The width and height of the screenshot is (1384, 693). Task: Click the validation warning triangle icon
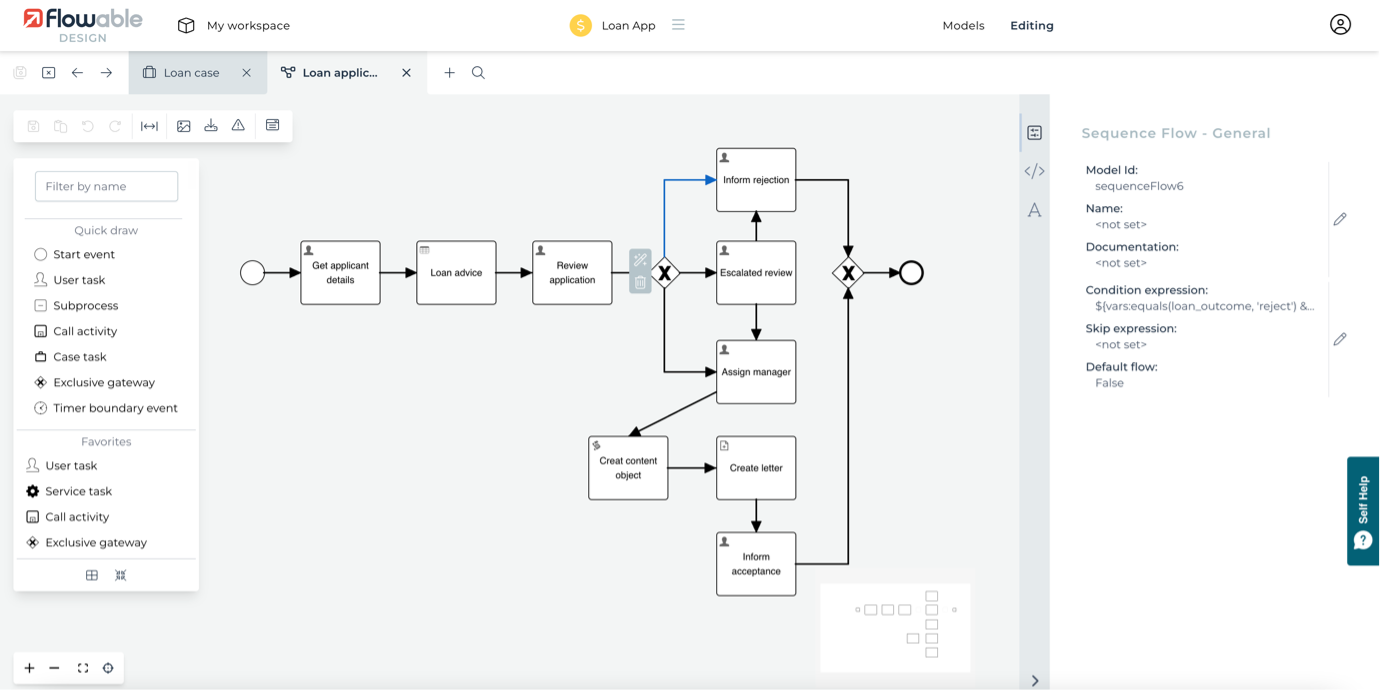(237, 125)
